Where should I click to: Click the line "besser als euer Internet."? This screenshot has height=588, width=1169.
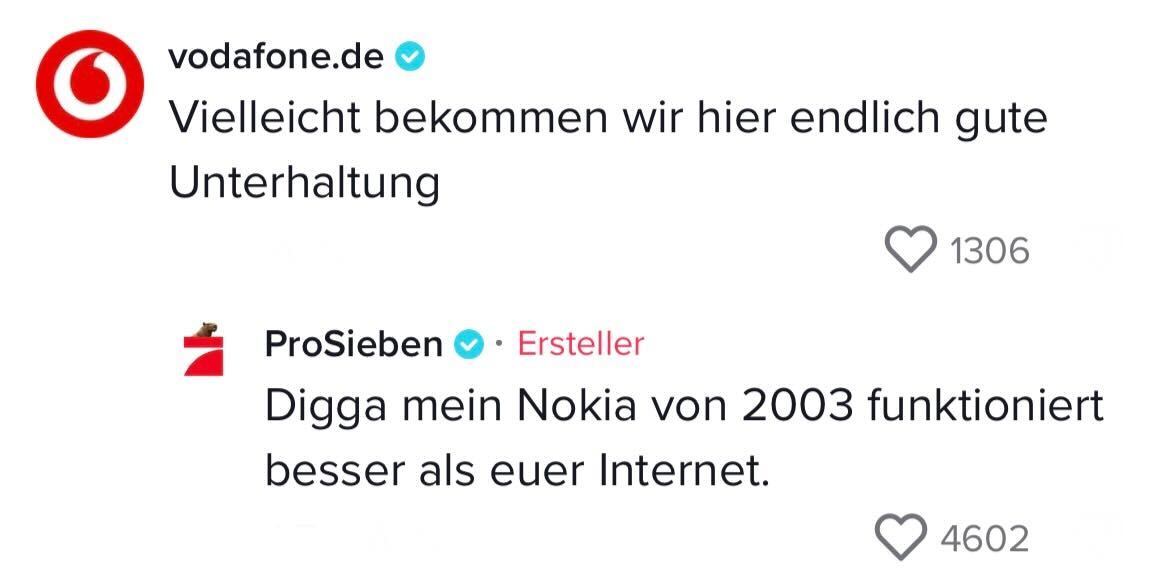tap(517, 471)
